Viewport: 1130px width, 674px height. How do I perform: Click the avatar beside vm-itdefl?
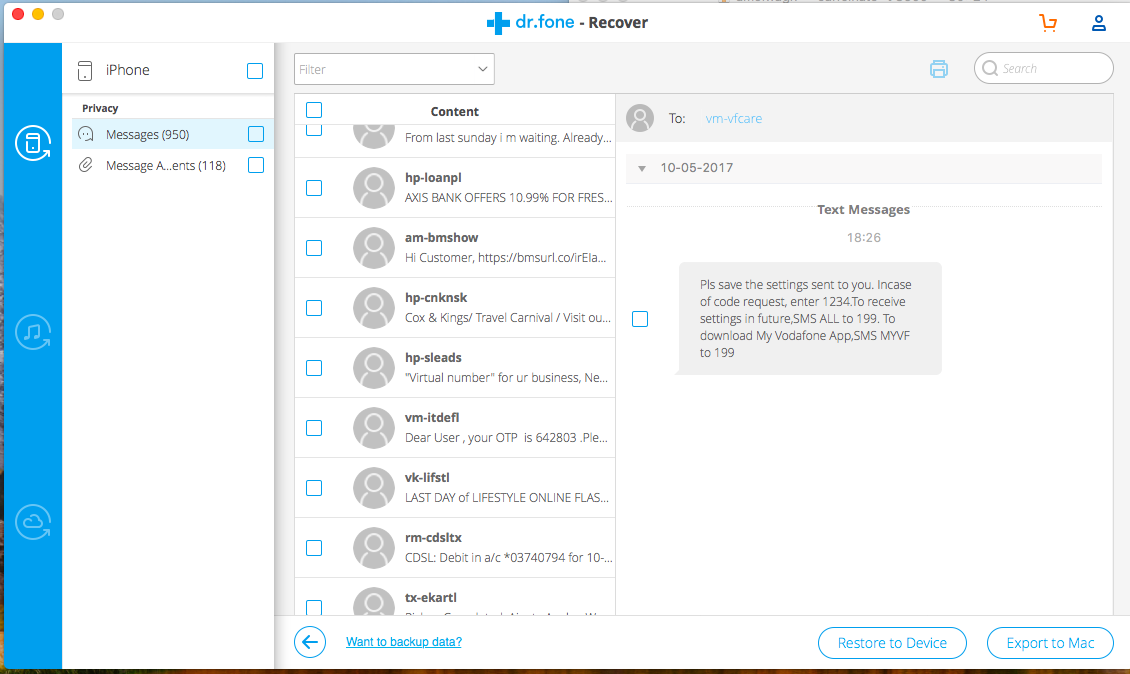click(373, 427)
